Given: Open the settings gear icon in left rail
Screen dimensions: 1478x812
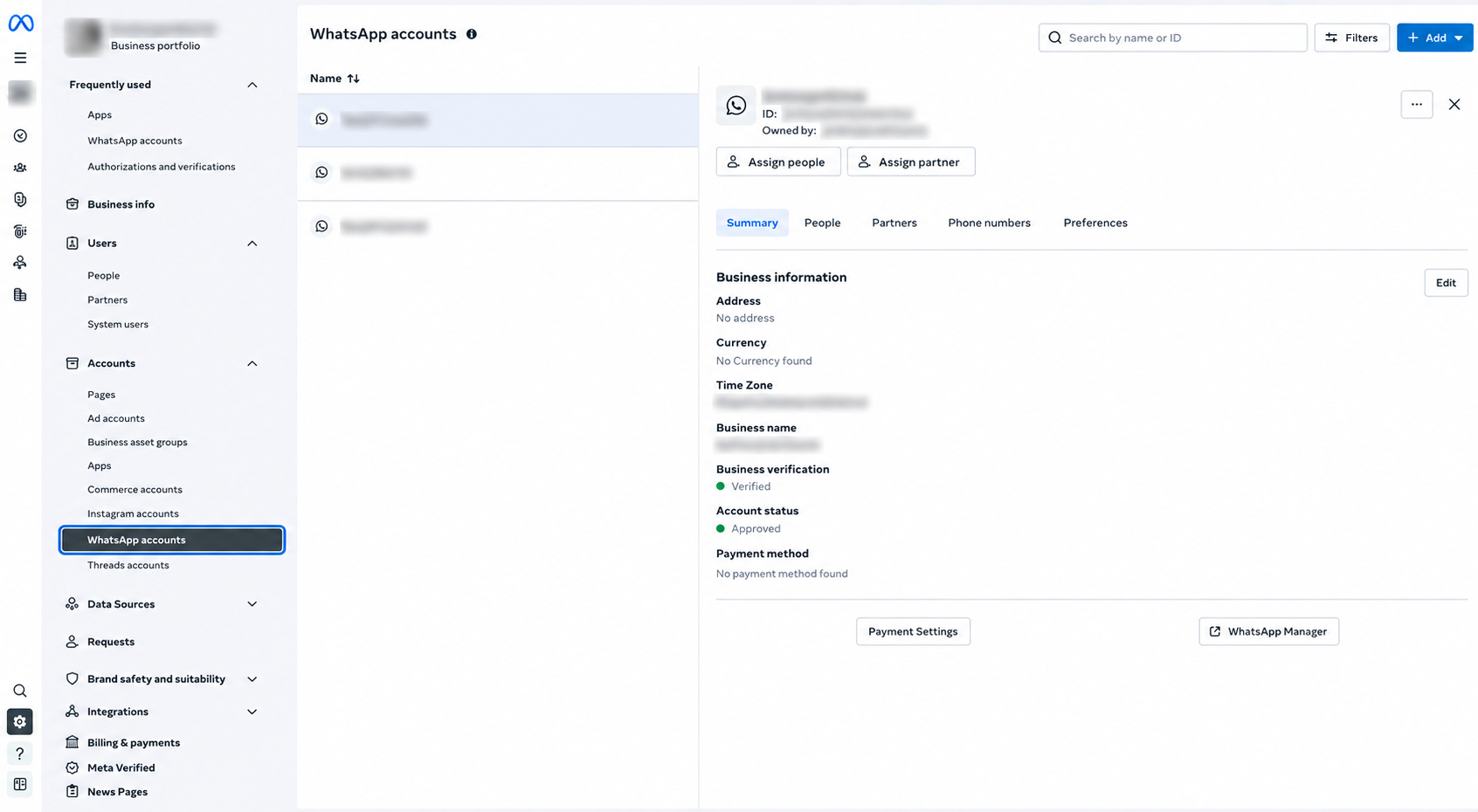Looking at the screenshot, I should tap(20, 722).
